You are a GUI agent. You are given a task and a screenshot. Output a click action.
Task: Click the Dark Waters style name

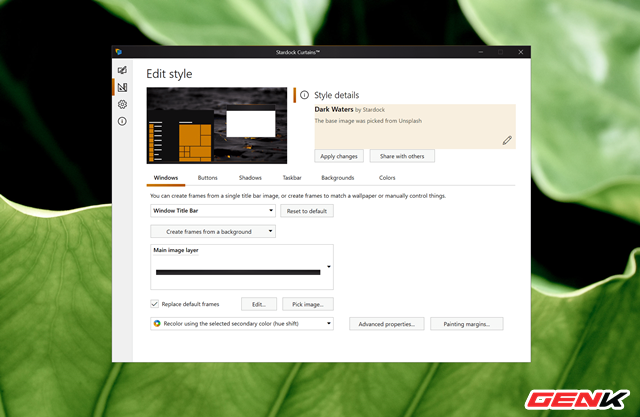coord(333,109)
